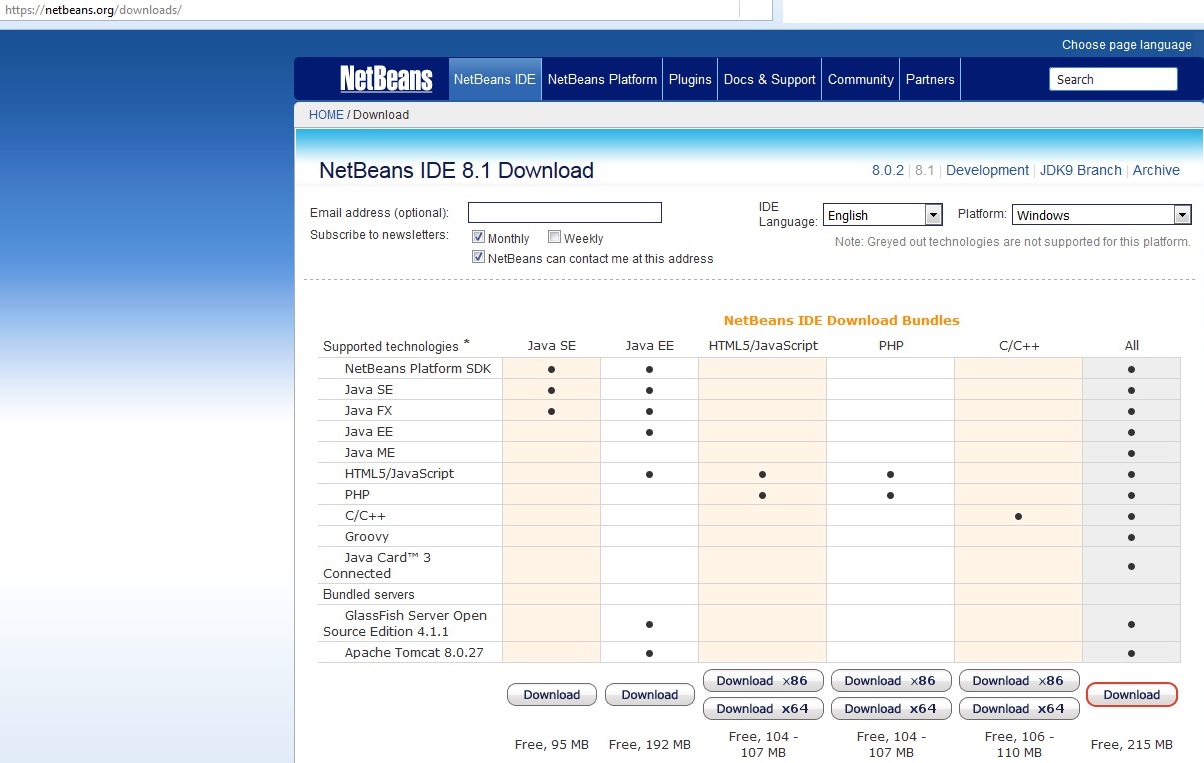The image size is (1204, 763).
Task: Download C/C++ x64 bundle
Action: (x=1019, y=709)
